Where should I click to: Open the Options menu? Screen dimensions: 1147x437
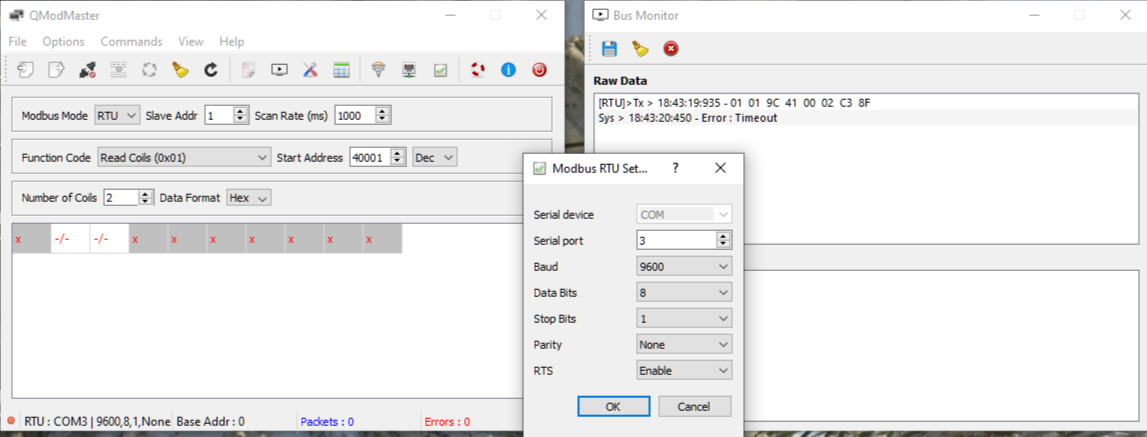coord(63,42)
